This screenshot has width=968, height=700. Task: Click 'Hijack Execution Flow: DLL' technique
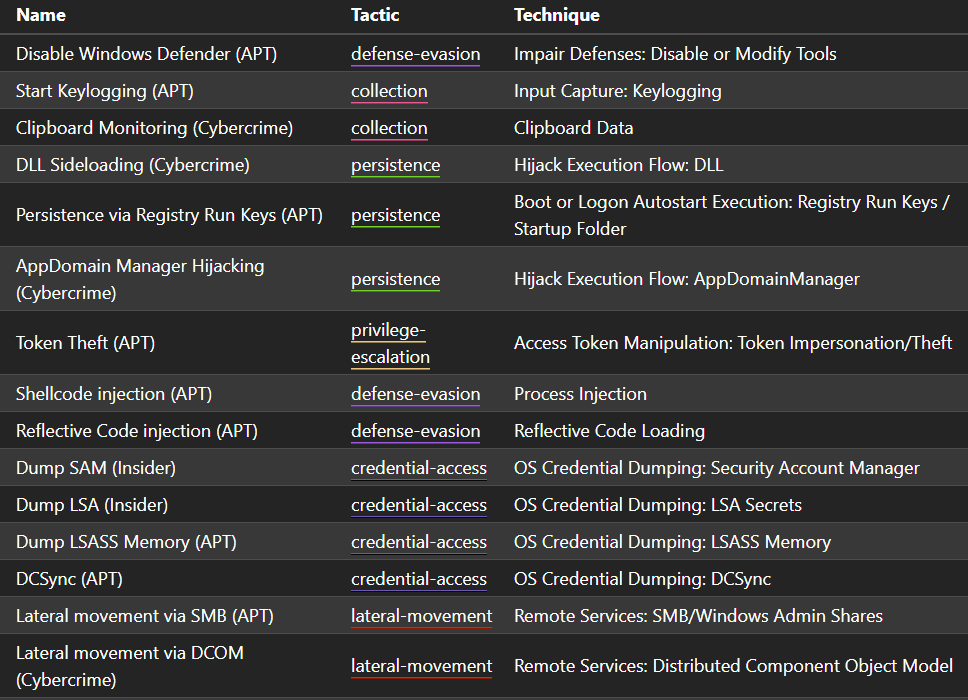pyautogui.click(x=619, y=165)
